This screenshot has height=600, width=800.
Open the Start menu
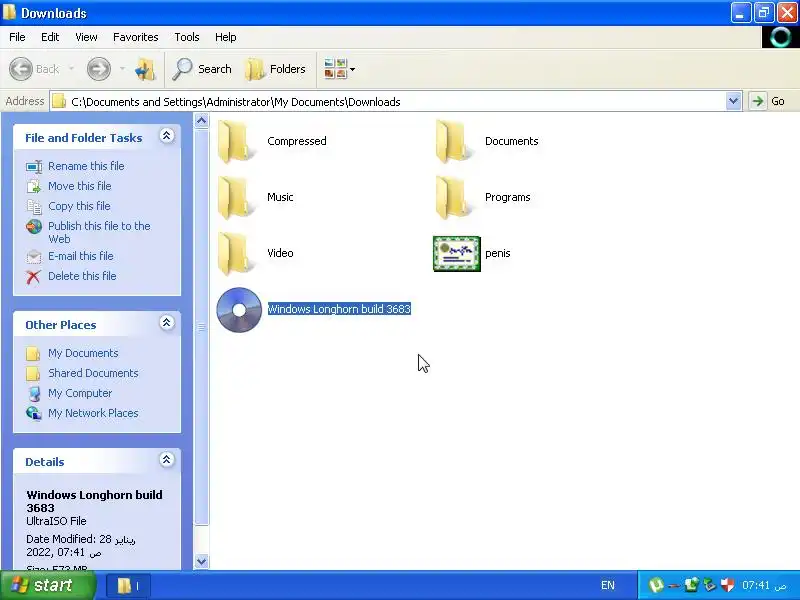coord(48,585)
